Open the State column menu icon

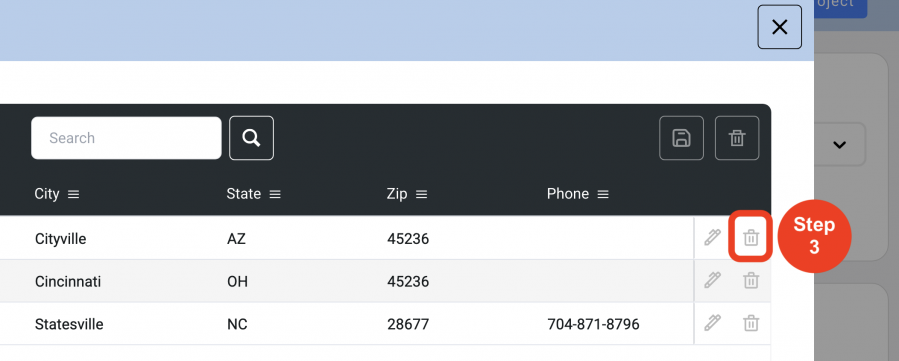coord(275,195)
